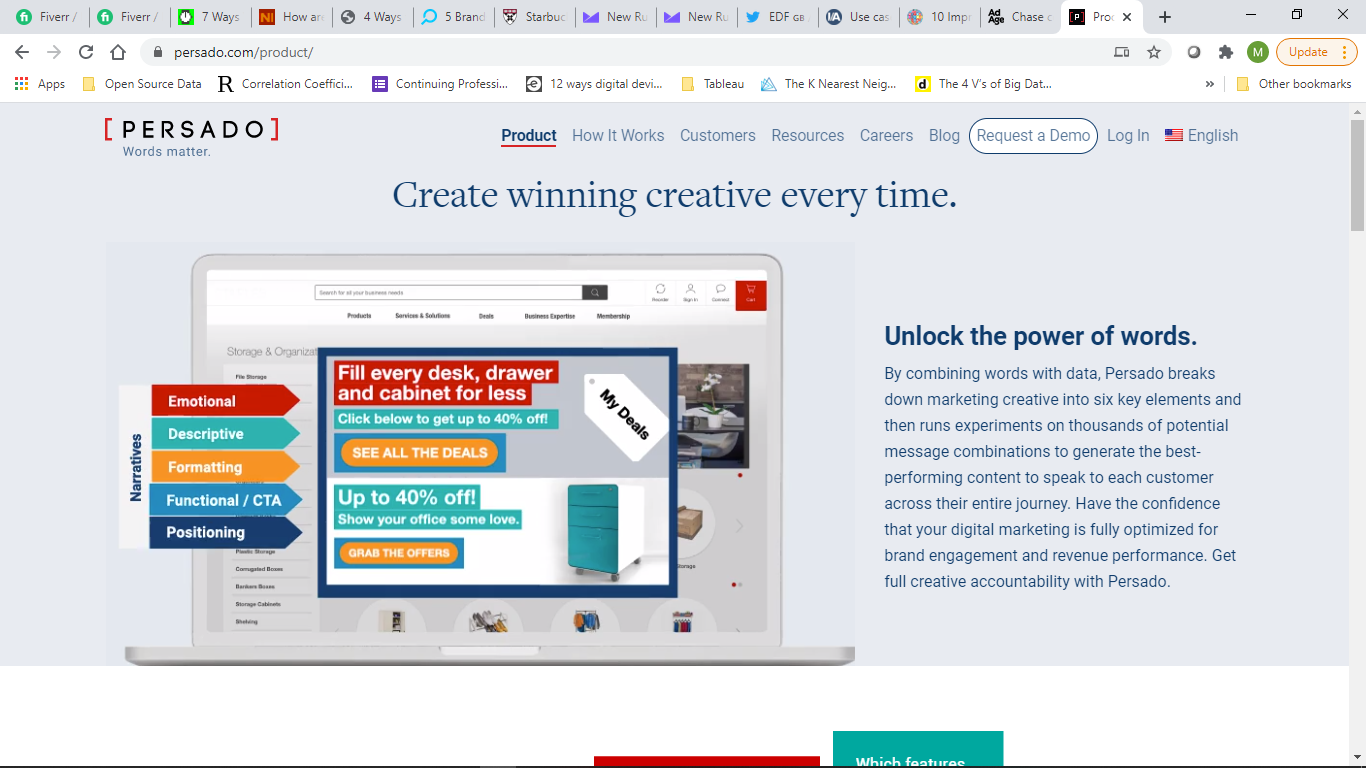
Task: Reload the Persado page
Action: click(x=86, y=52)
